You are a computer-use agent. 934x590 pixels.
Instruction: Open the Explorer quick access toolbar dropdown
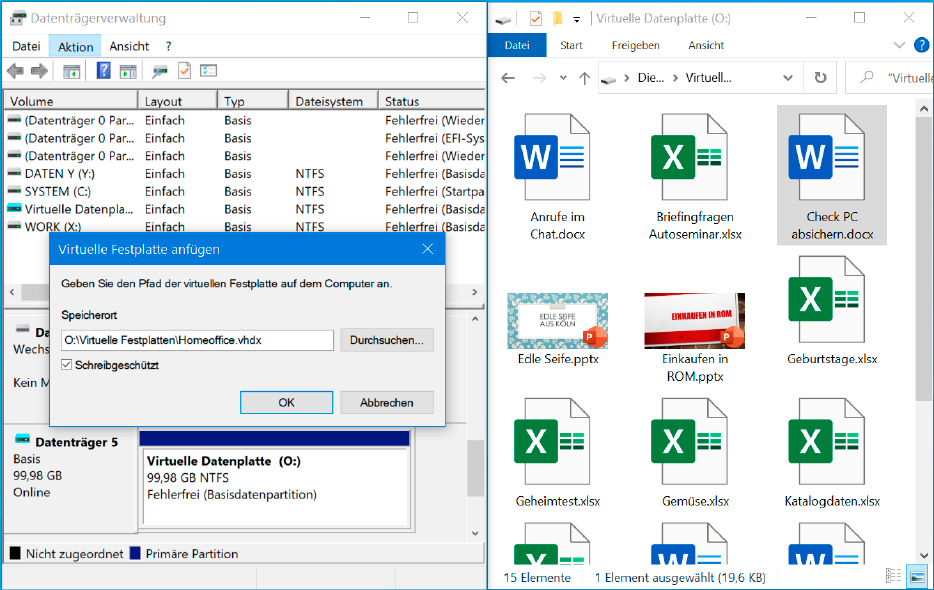[x=577, y=19]
